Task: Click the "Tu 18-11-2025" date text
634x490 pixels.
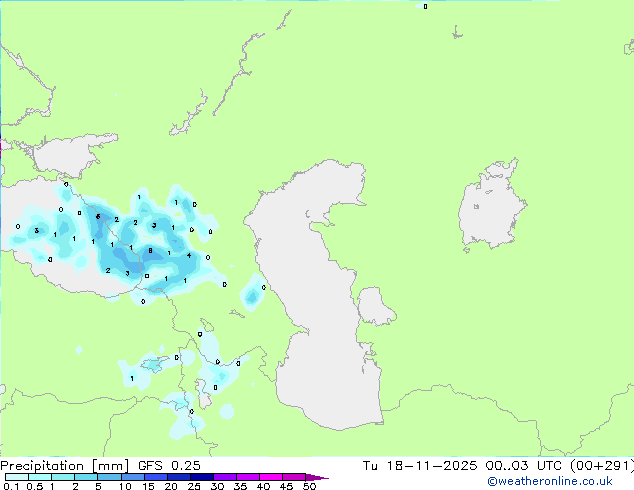Action: tap(420, 466)
